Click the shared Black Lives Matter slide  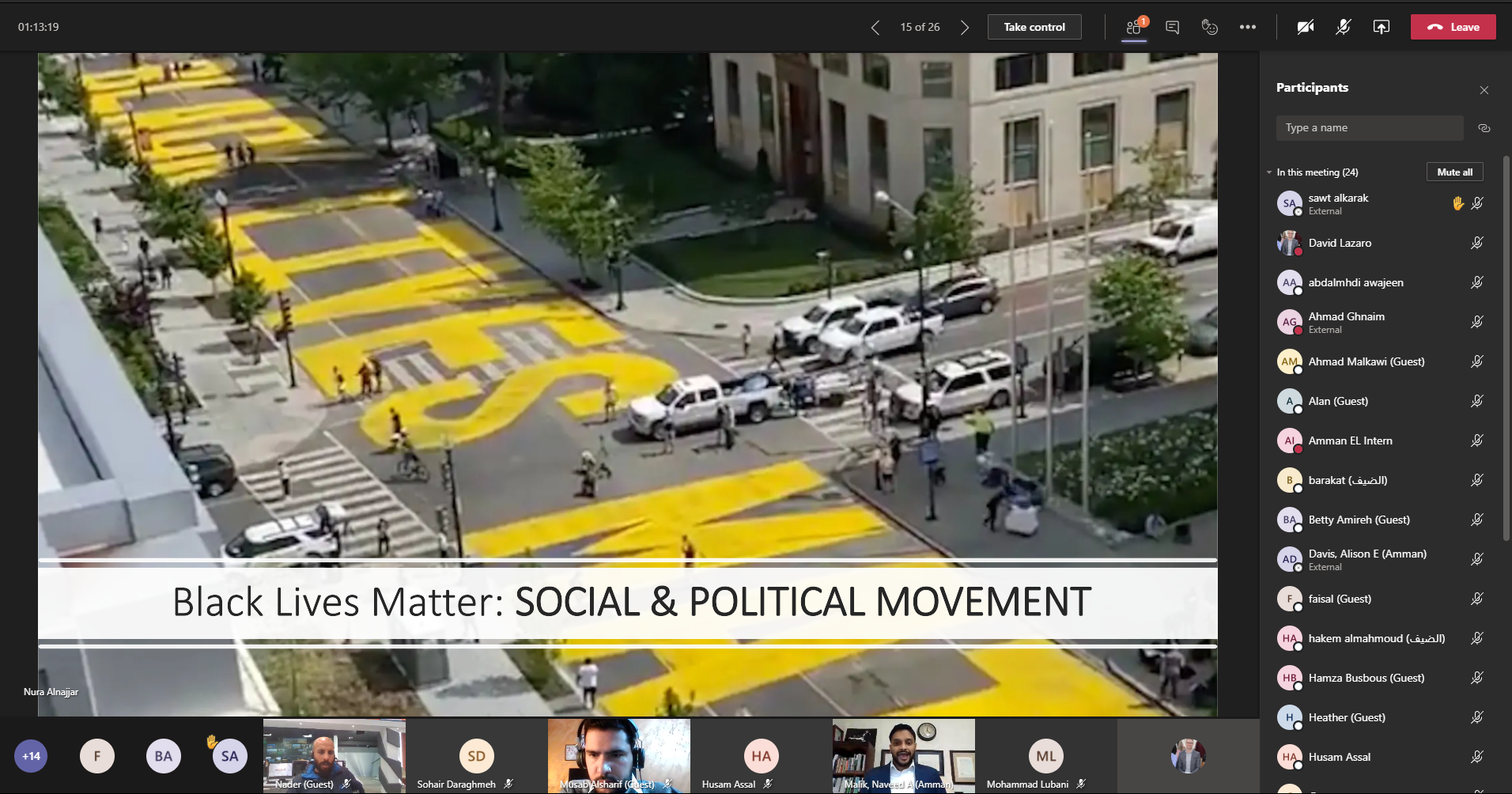tap(628, 384)
